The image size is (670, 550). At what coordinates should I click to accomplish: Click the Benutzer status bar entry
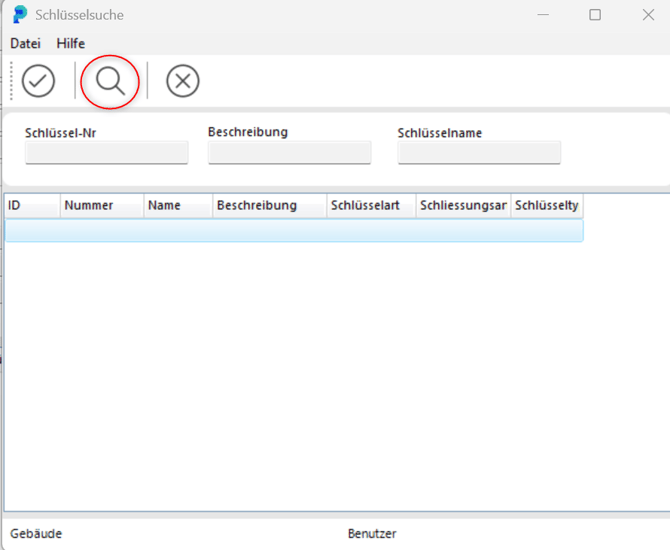(x=372, y=534)
